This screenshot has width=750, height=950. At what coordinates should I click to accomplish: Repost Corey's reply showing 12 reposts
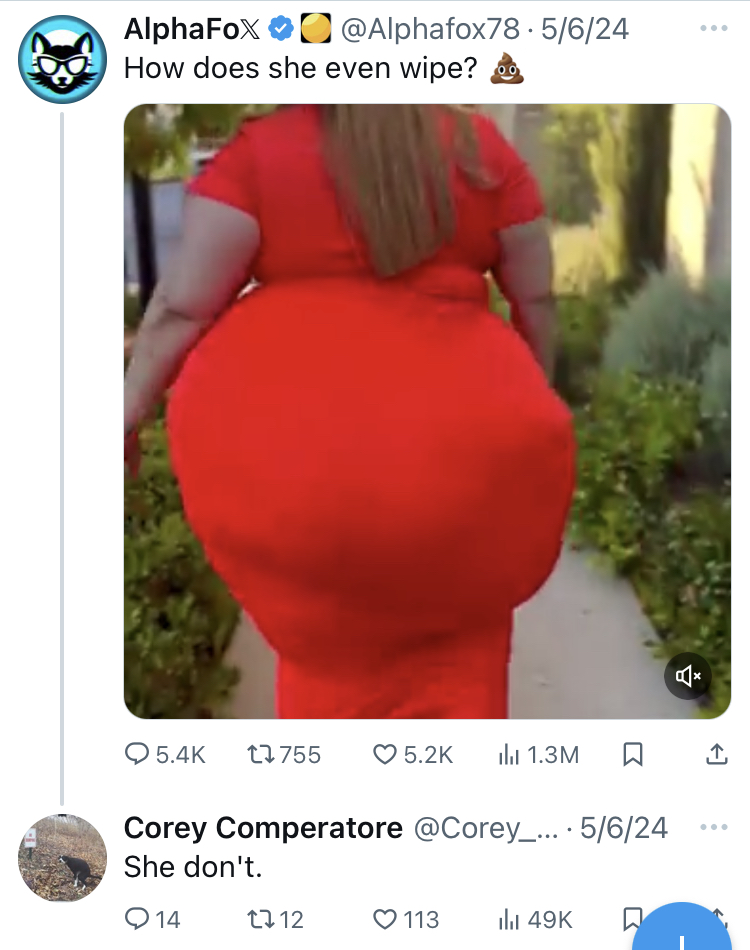(275, 919)
